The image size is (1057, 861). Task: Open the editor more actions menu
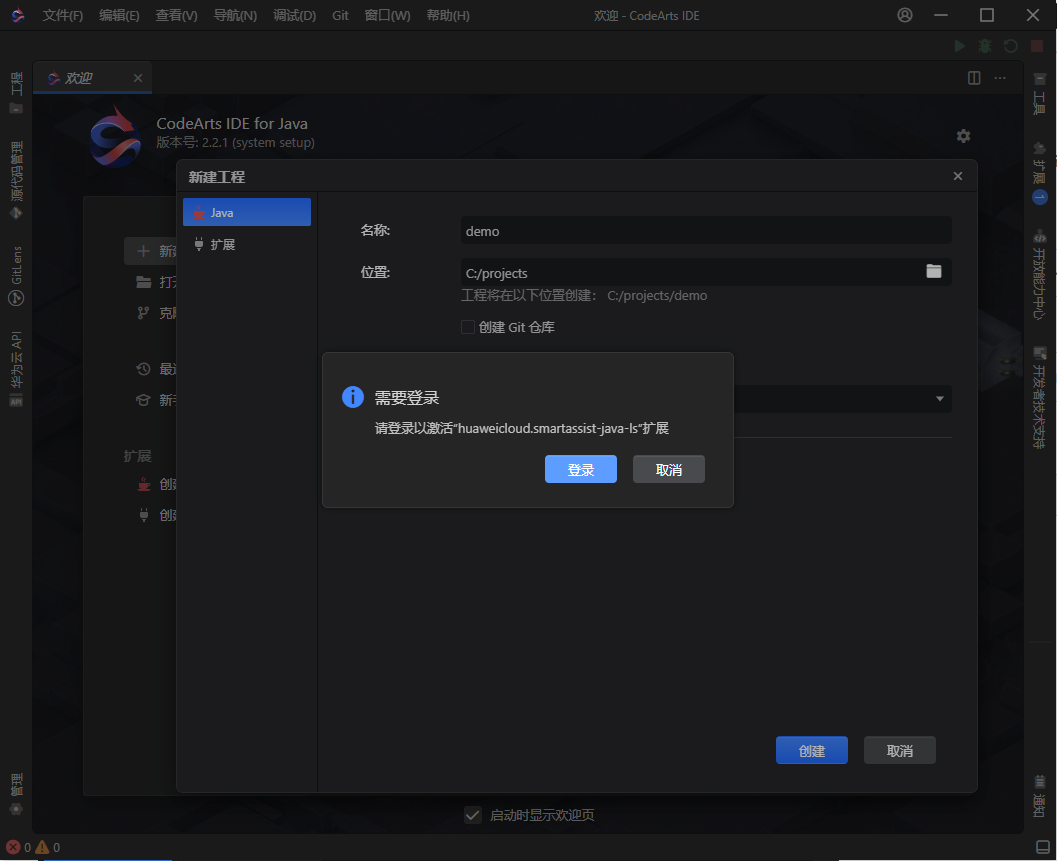[999, 77]
